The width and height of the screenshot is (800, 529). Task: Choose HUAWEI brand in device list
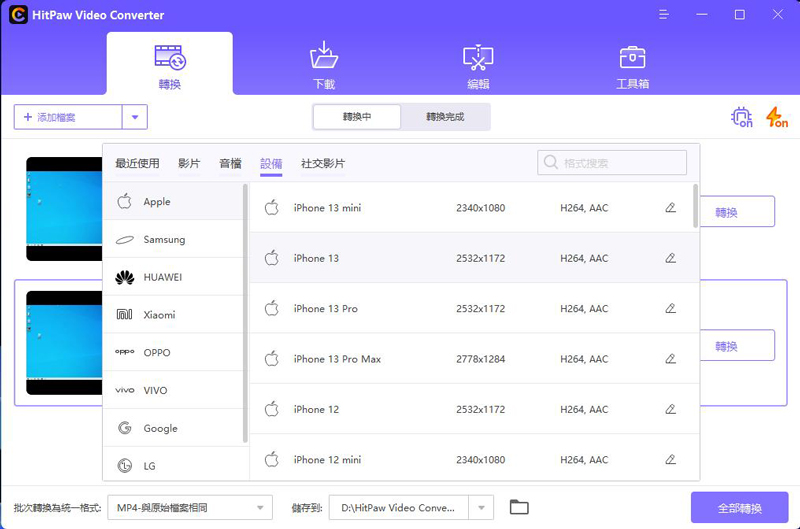coord(173,277)
